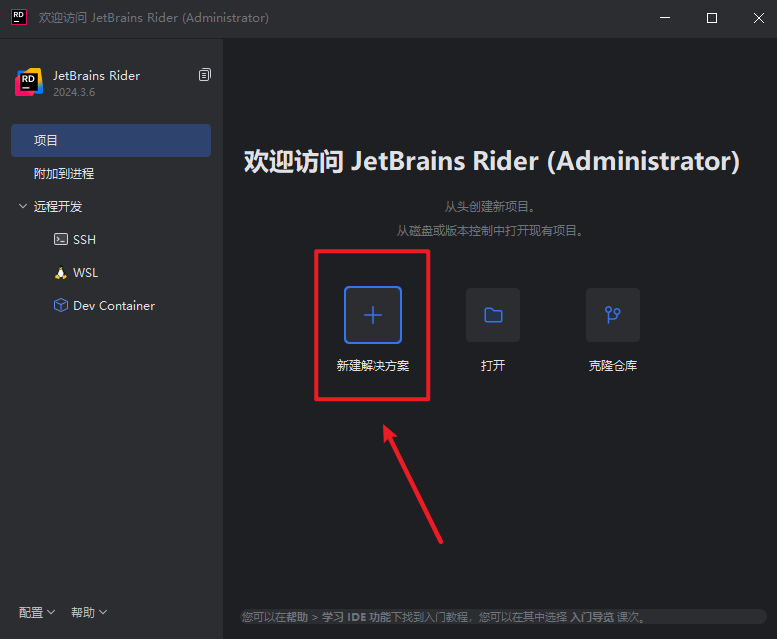Maximize the Rider welcome window

click(x=712, y=18)
